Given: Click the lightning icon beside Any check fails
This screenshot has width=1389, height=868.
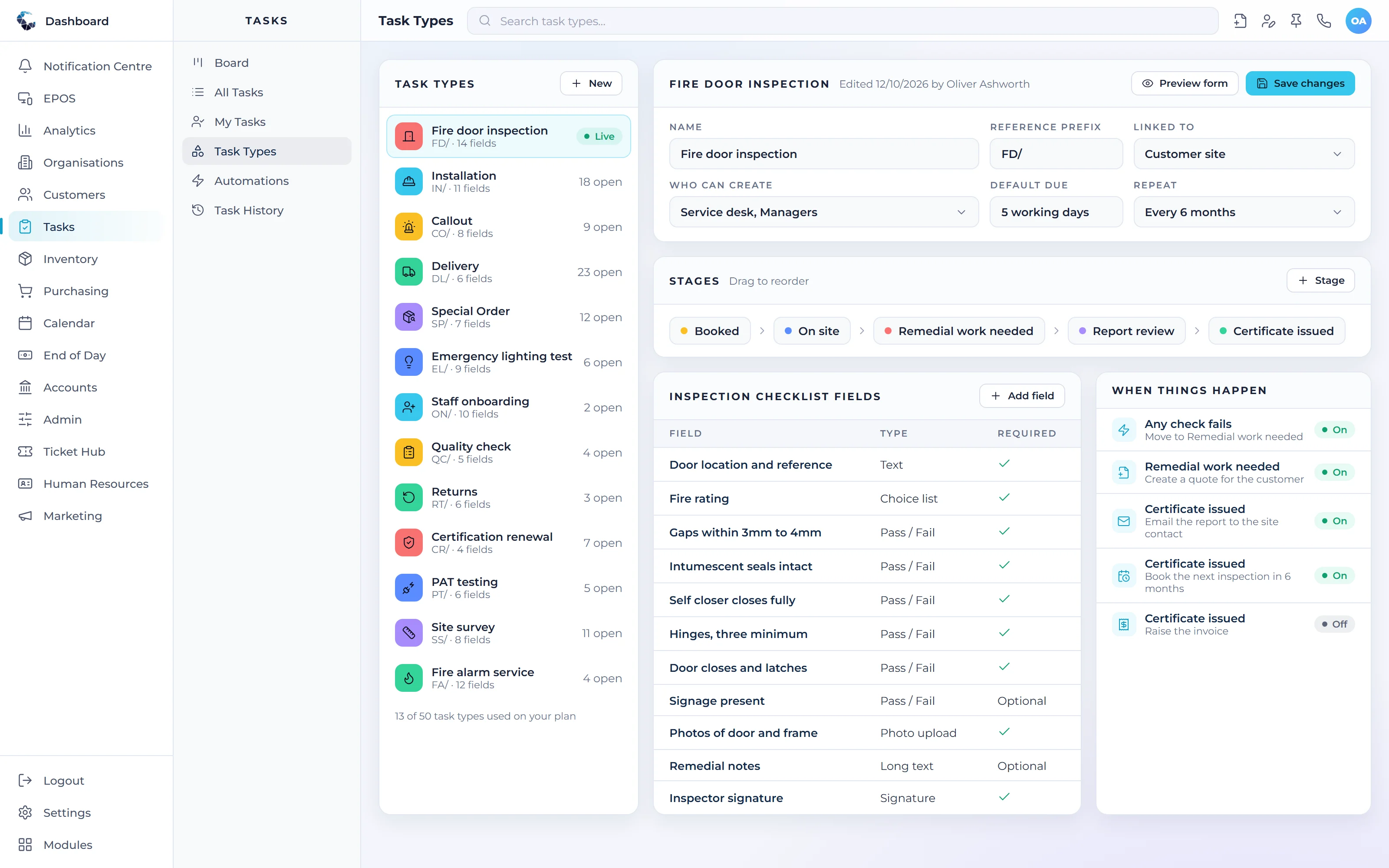Looking at the screenshot, I should click(x=1124, y=430).
